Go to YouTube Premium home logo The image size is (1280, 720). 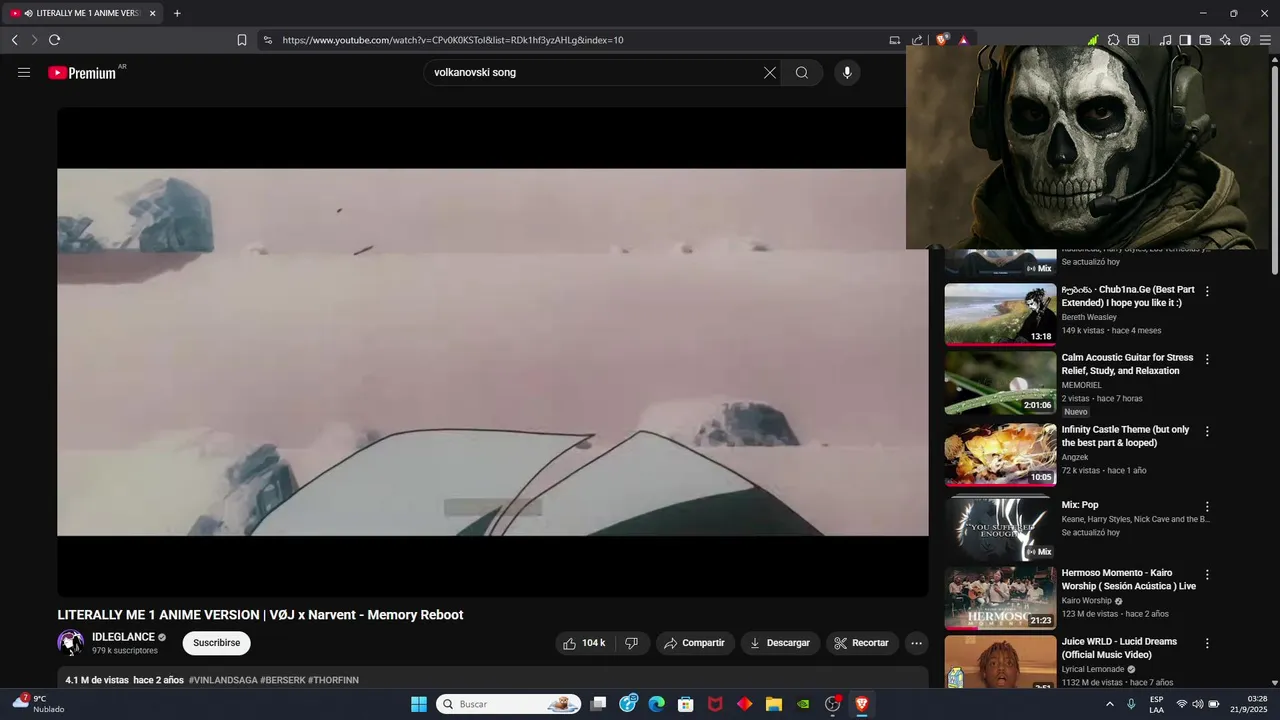coord(82,73)
